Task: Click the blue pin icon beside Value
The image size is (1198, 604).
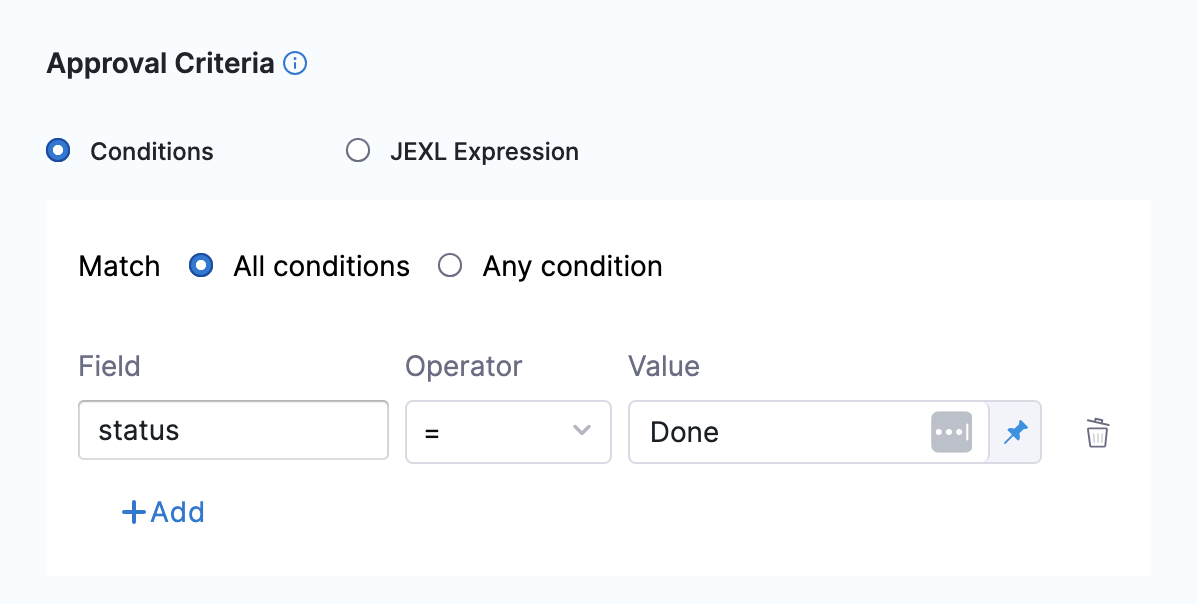Action: pyautogui.click(x=1016, y=432)
